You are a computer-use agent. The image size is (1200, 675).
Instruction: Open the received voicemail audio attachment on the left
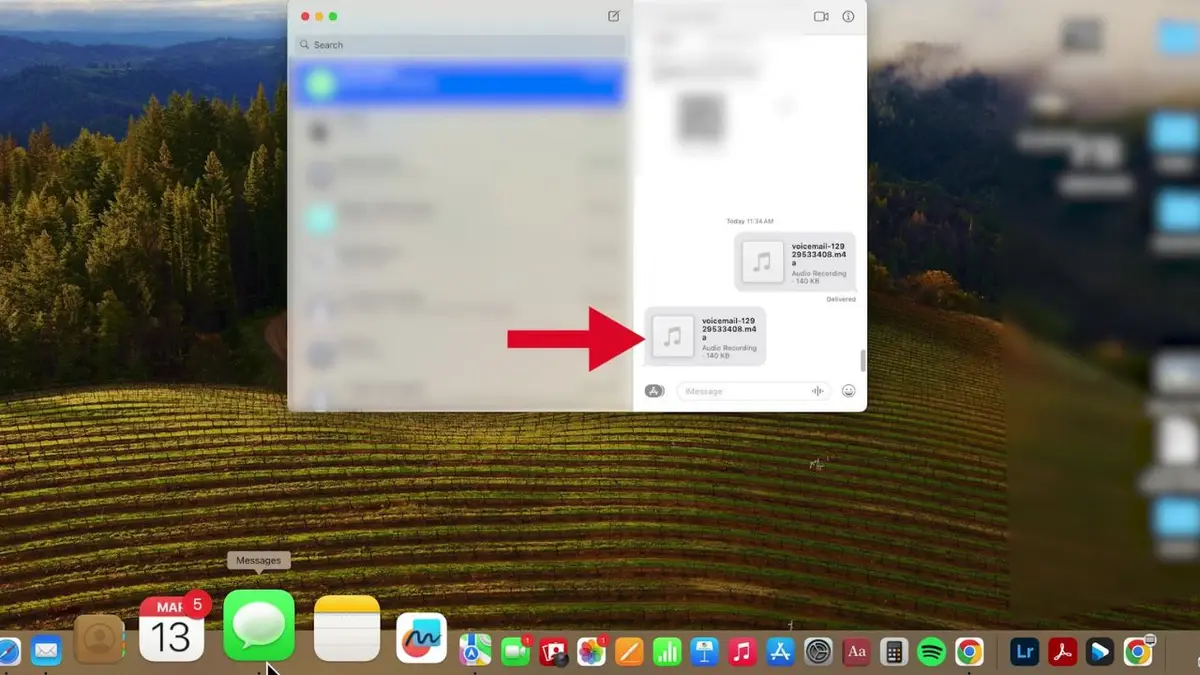[706, 336]
